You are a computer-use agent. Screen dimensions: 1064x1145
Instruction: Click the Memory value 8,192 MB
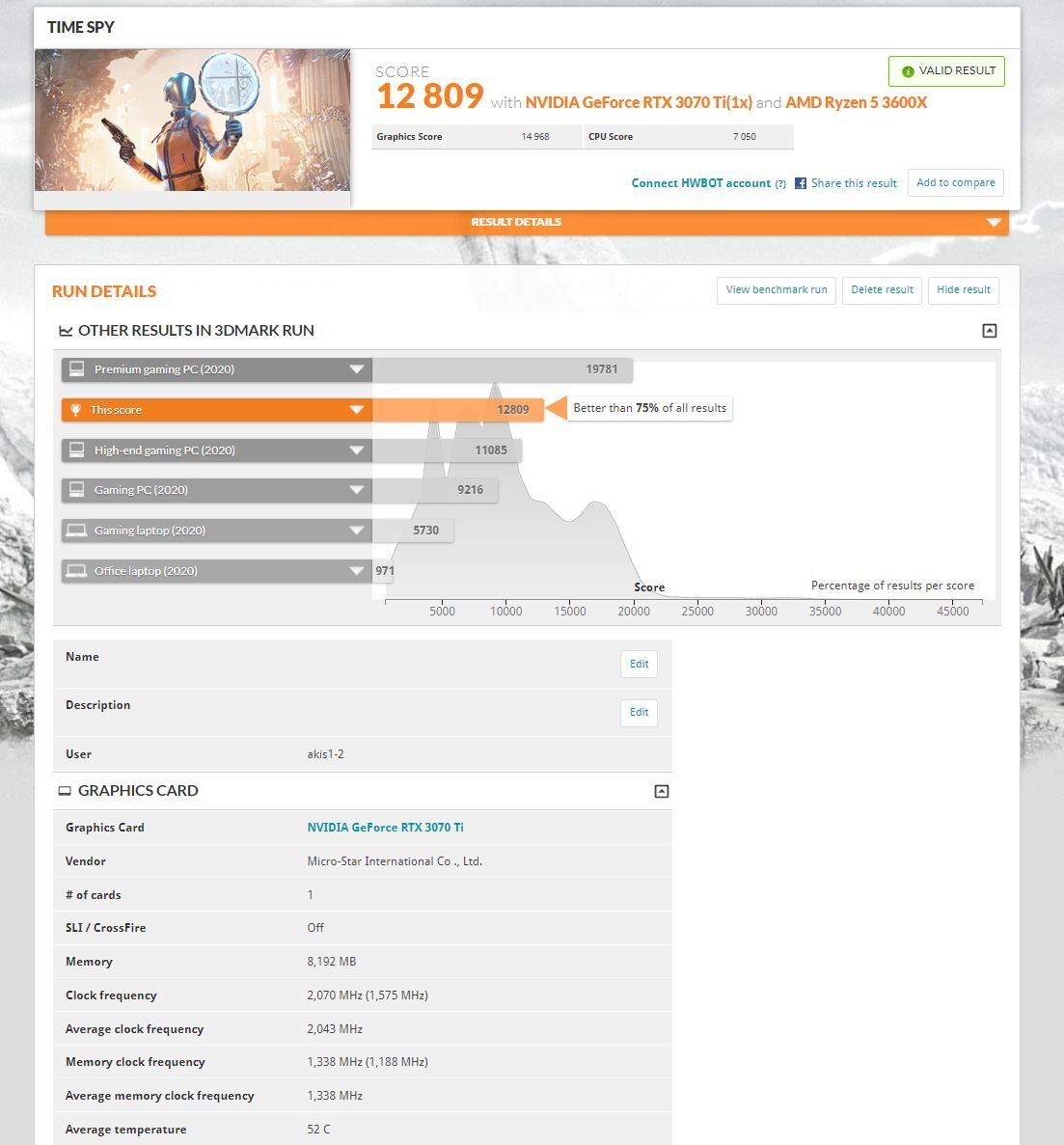pos(332,962)
